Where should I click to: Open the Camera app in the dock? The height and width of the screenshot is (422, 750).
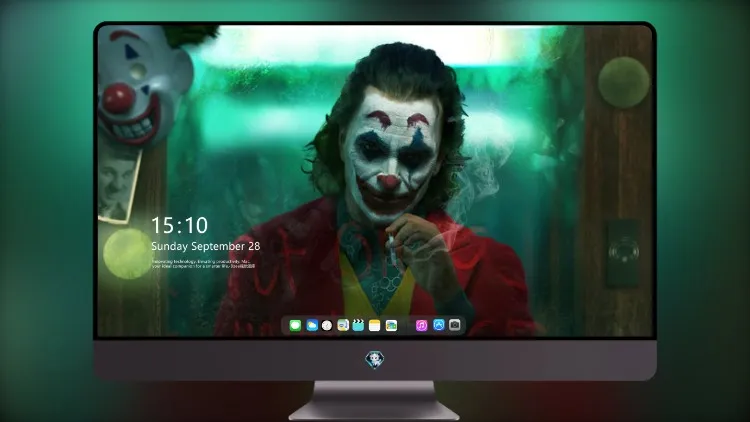(455, 325)
